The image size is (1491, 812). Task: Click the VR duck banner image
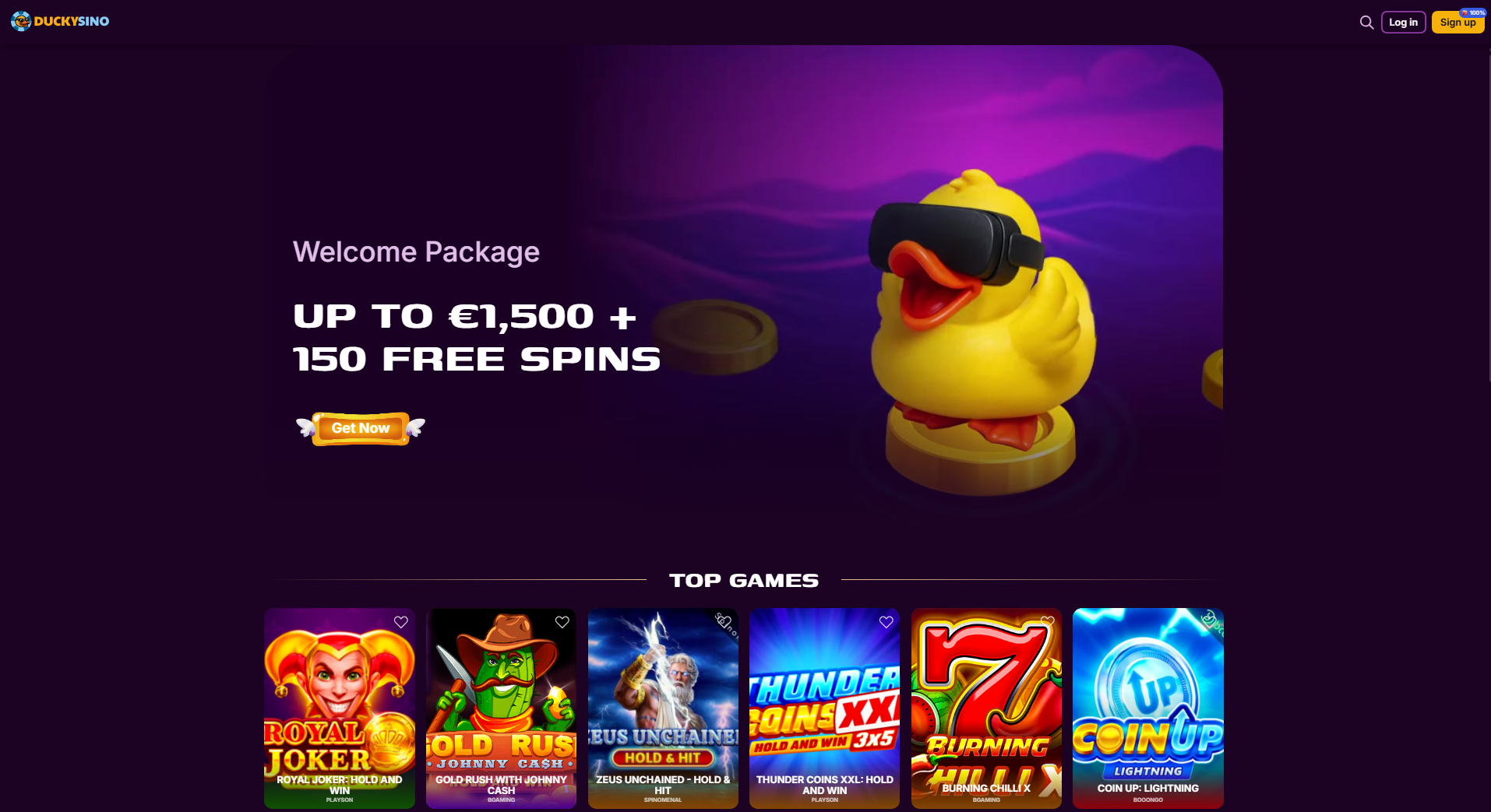[x=980, y=331]
